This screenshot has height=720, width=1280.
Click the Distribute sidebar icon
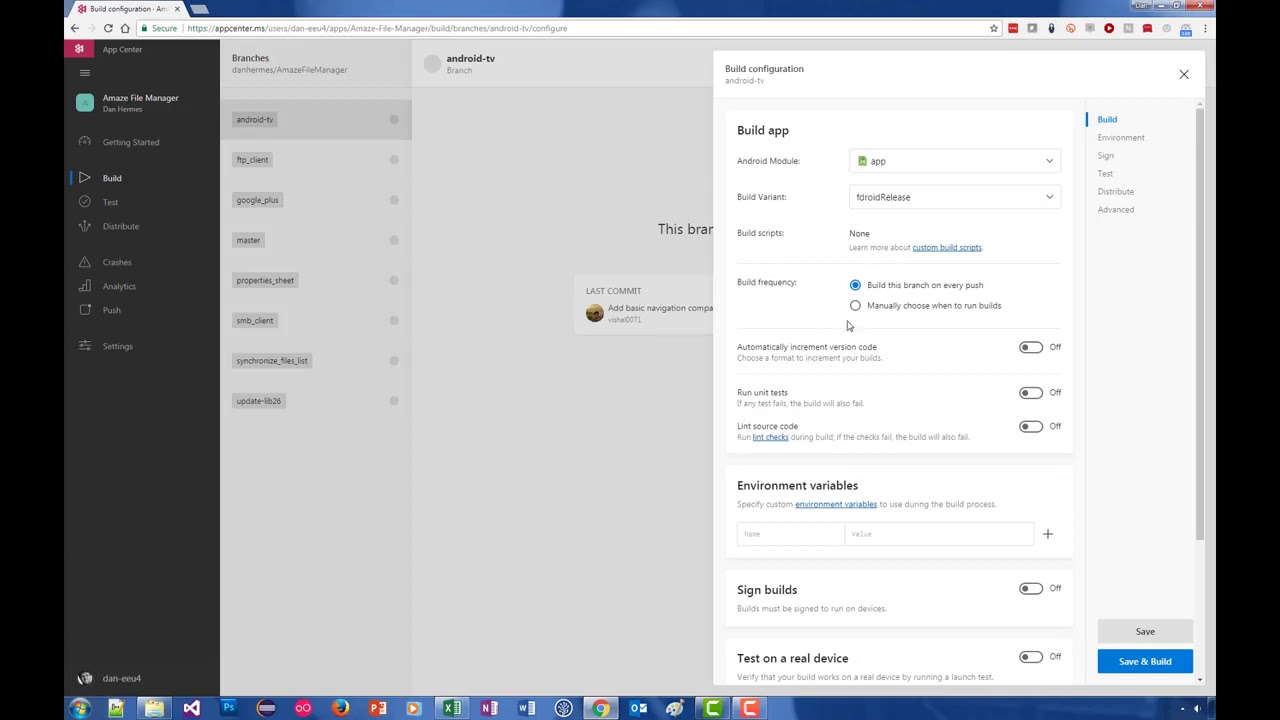85,226
